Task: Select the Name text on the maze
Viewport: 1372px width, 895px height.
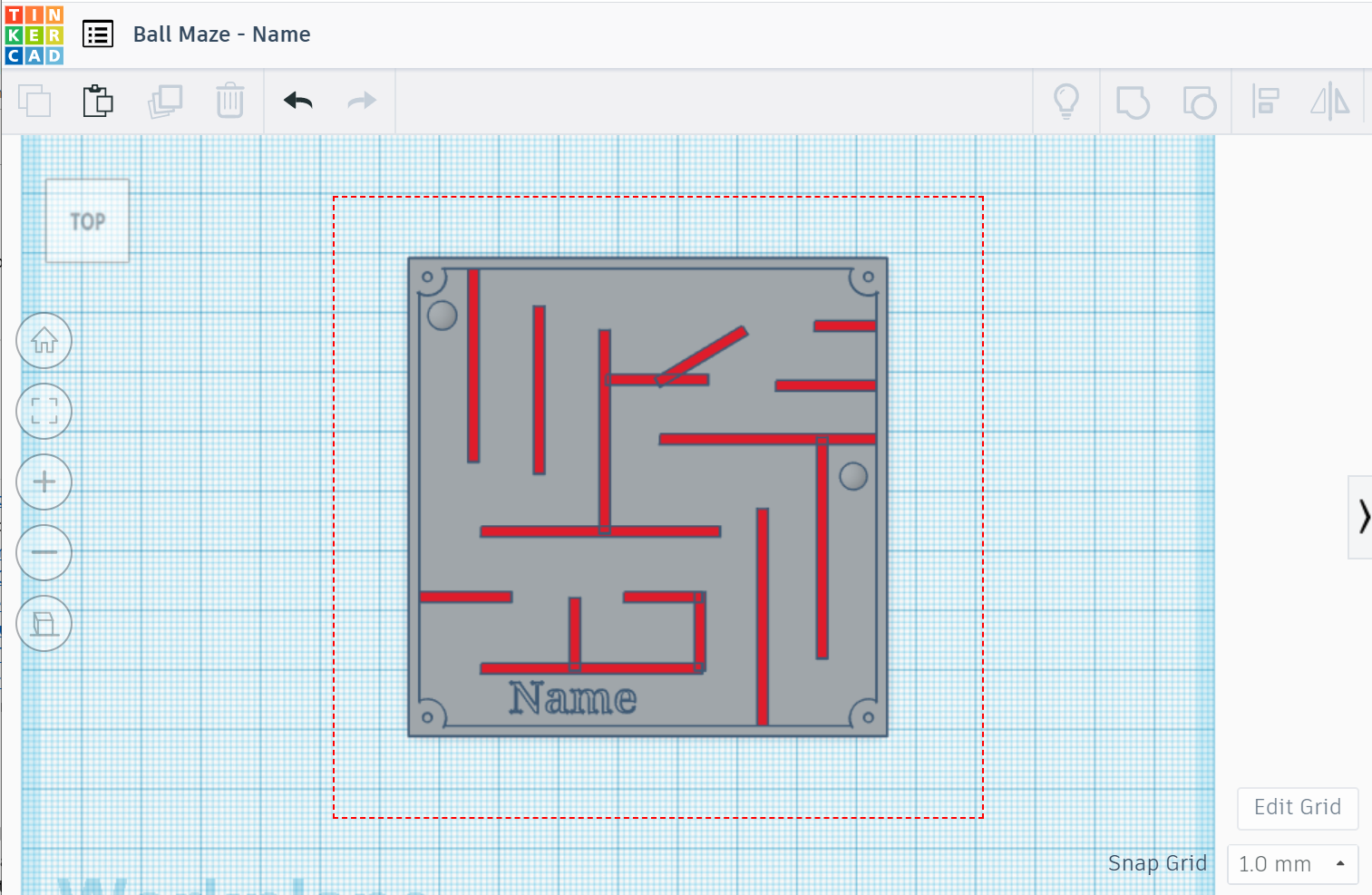Action: pyautogui.click(x=573, y=698)
